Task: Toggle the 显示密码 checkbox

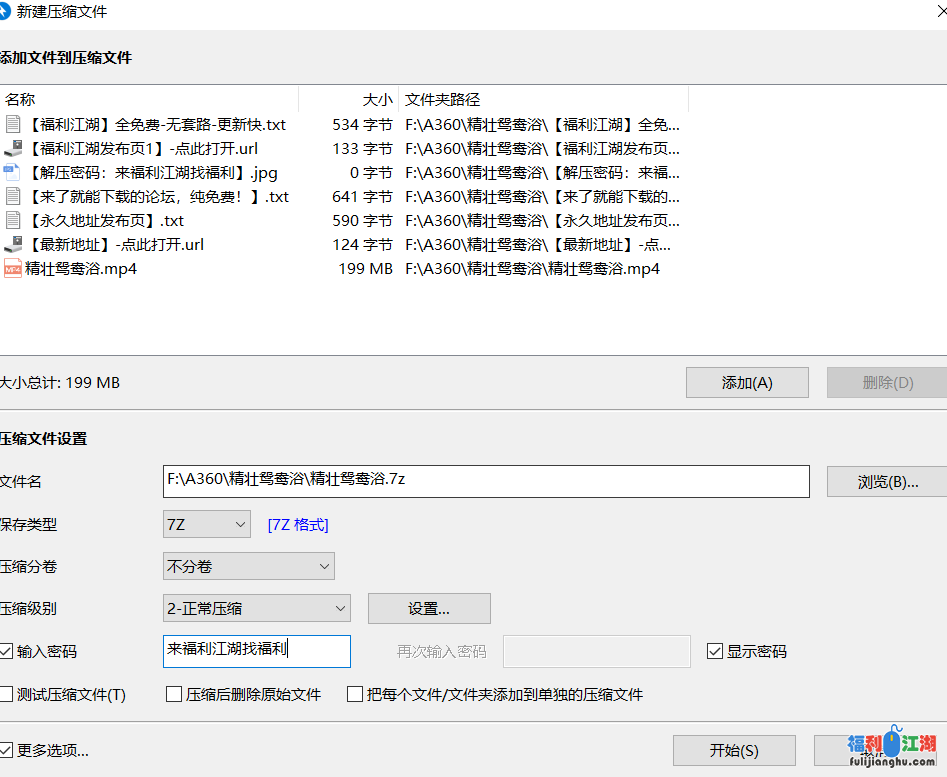Action: click(x=715, y=652)
